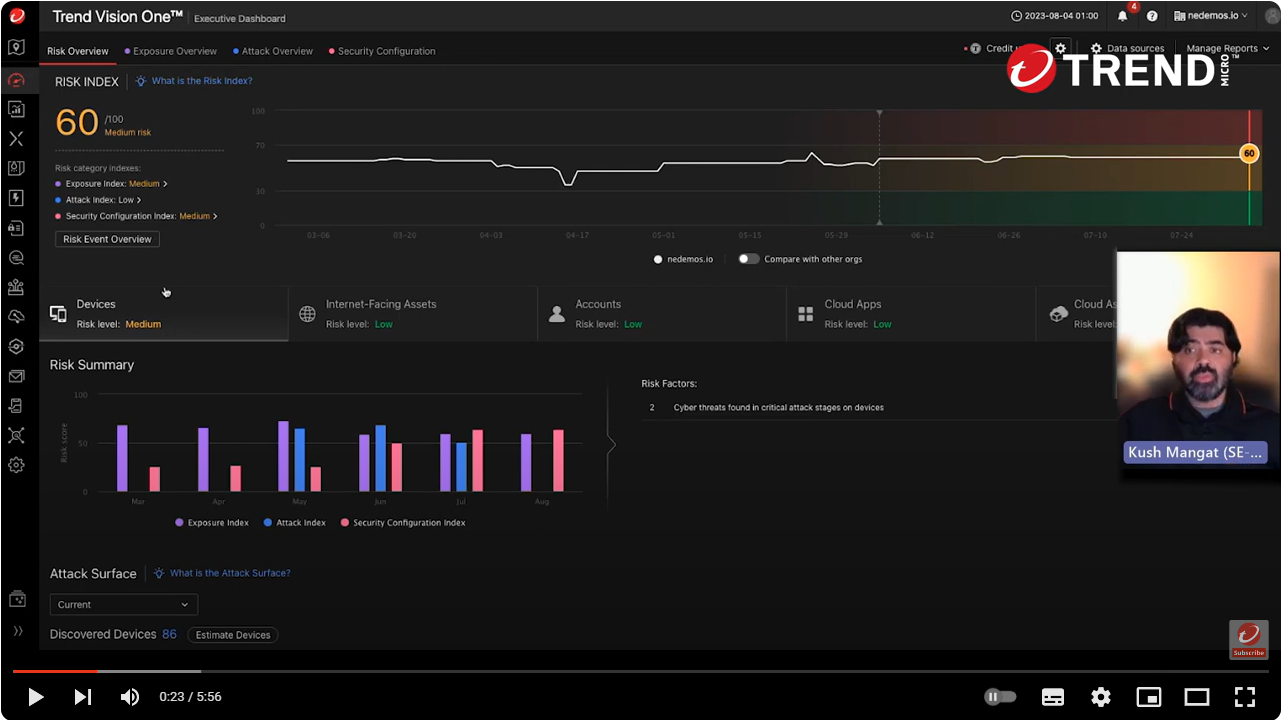Image resolution: width=1282 pixels, height=720 pixels.
Task: Click the lightbulb icon beside Risk Index
Action: 141,81
